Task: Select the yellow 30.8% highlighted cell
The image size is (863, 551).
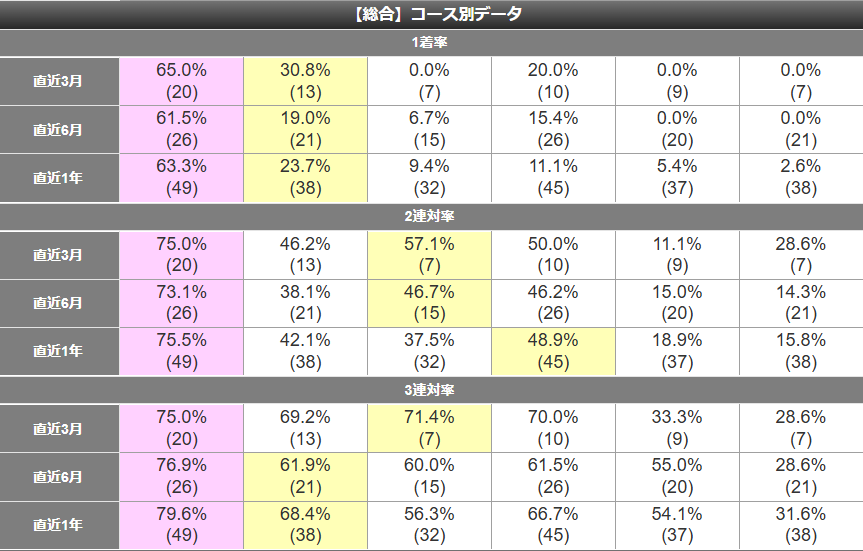Action: point(305,81)
